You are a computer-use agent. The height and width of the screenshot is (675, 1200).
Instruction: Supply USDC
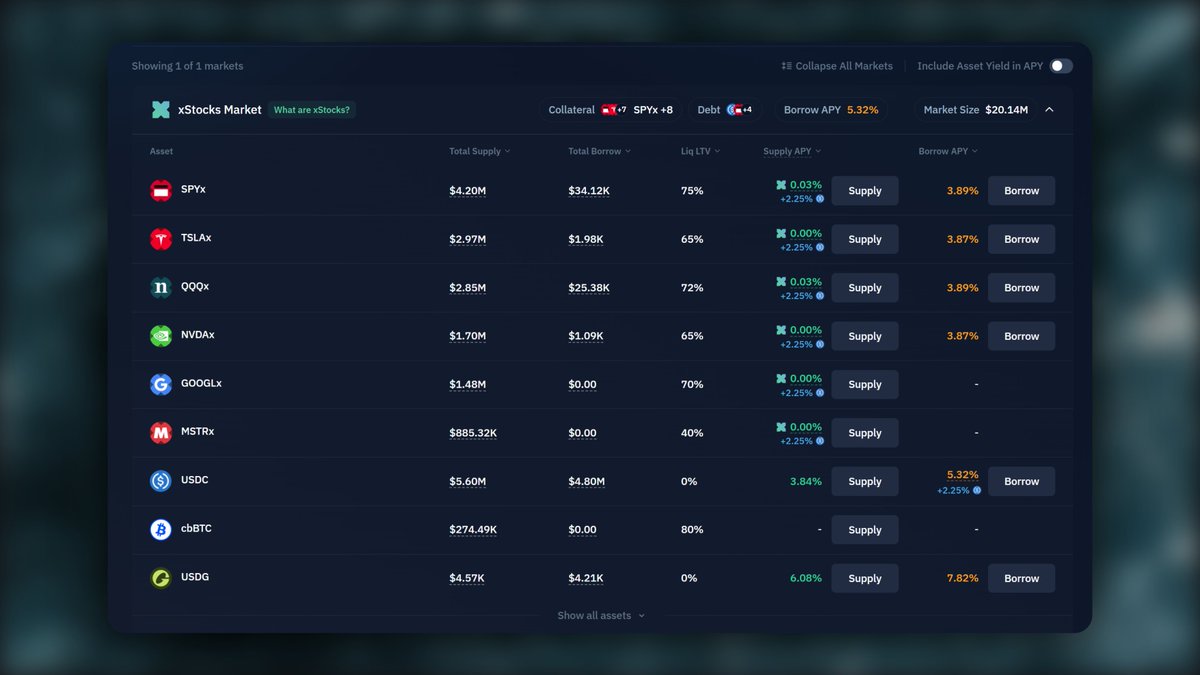[x=865, y=481]
